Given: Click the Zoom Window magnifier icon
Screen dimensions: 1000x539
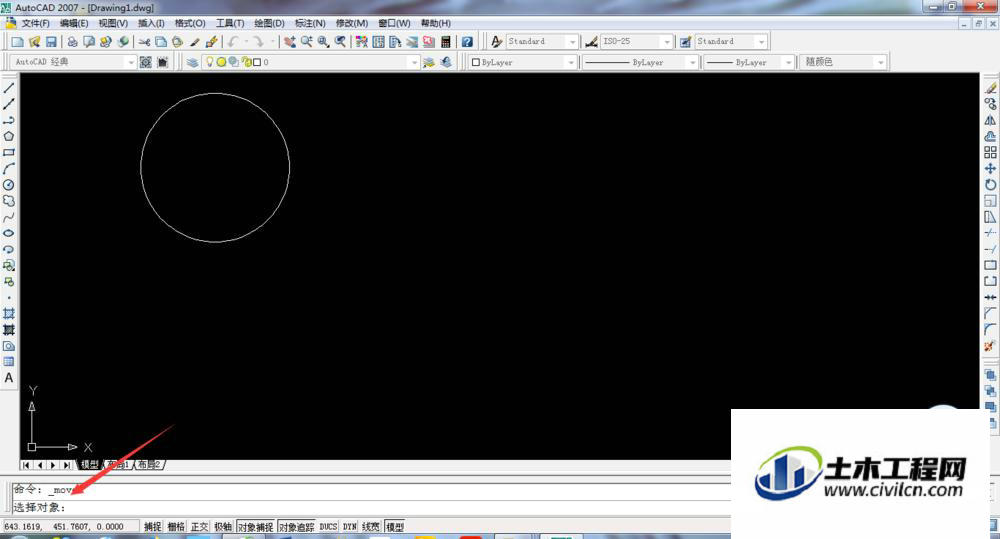Looking at the screenshot, I should (323, 41).
